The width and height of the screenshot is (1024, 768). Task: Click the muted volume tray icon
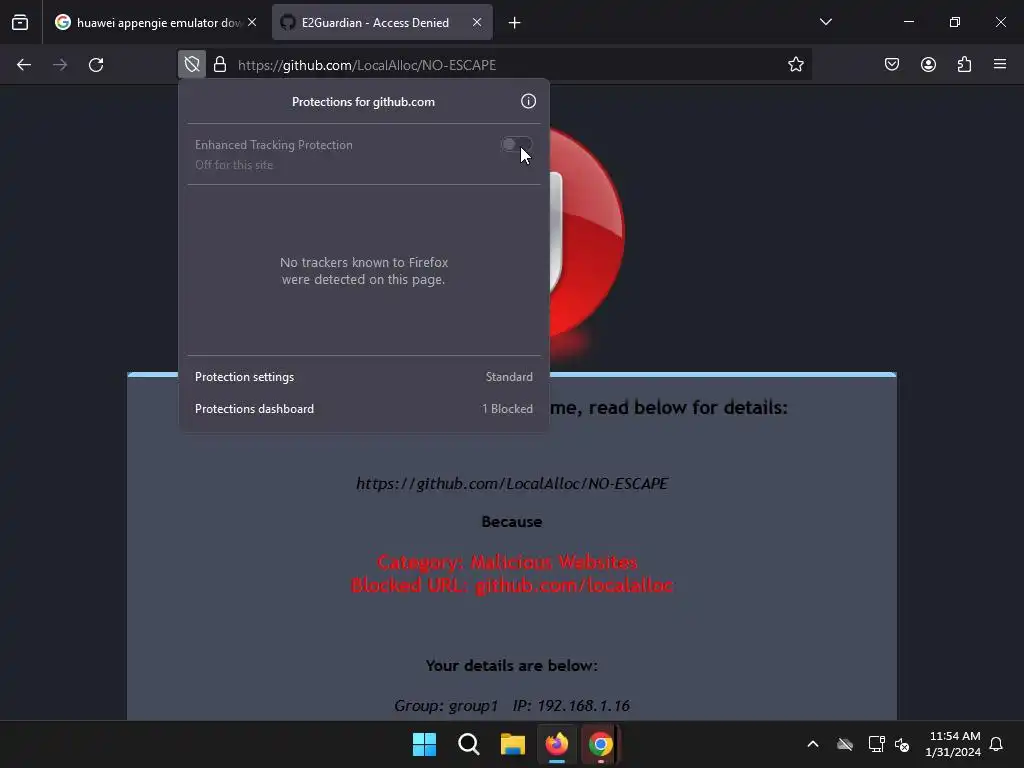[x=902, y=744]
